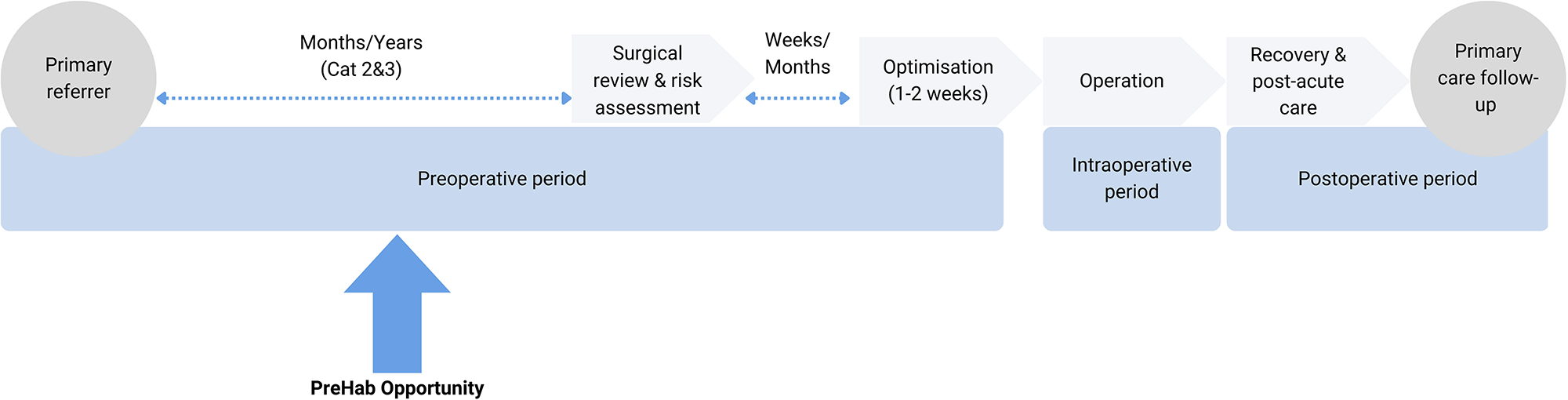Click the Primary referrer circle
The height and width of the screenshot is (400, 1568).
tap(78, 78)
